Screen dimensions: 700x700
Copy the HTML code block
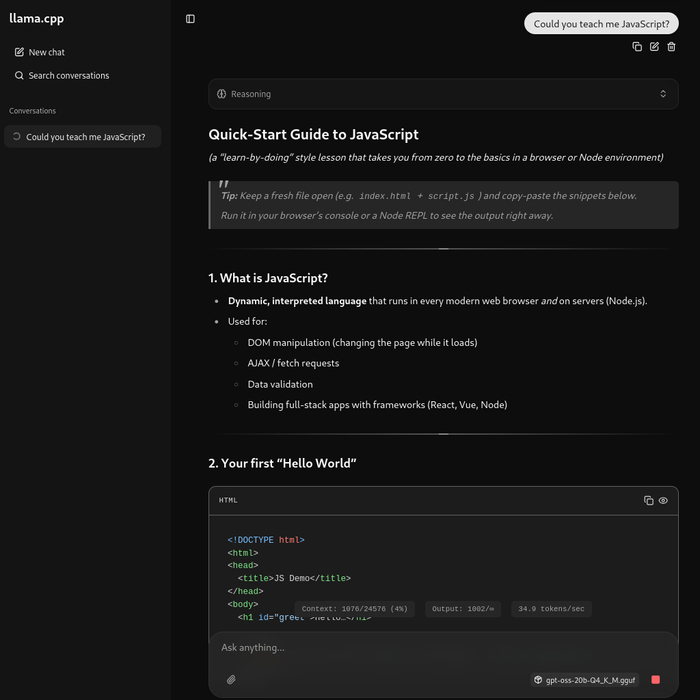(648, 500)
